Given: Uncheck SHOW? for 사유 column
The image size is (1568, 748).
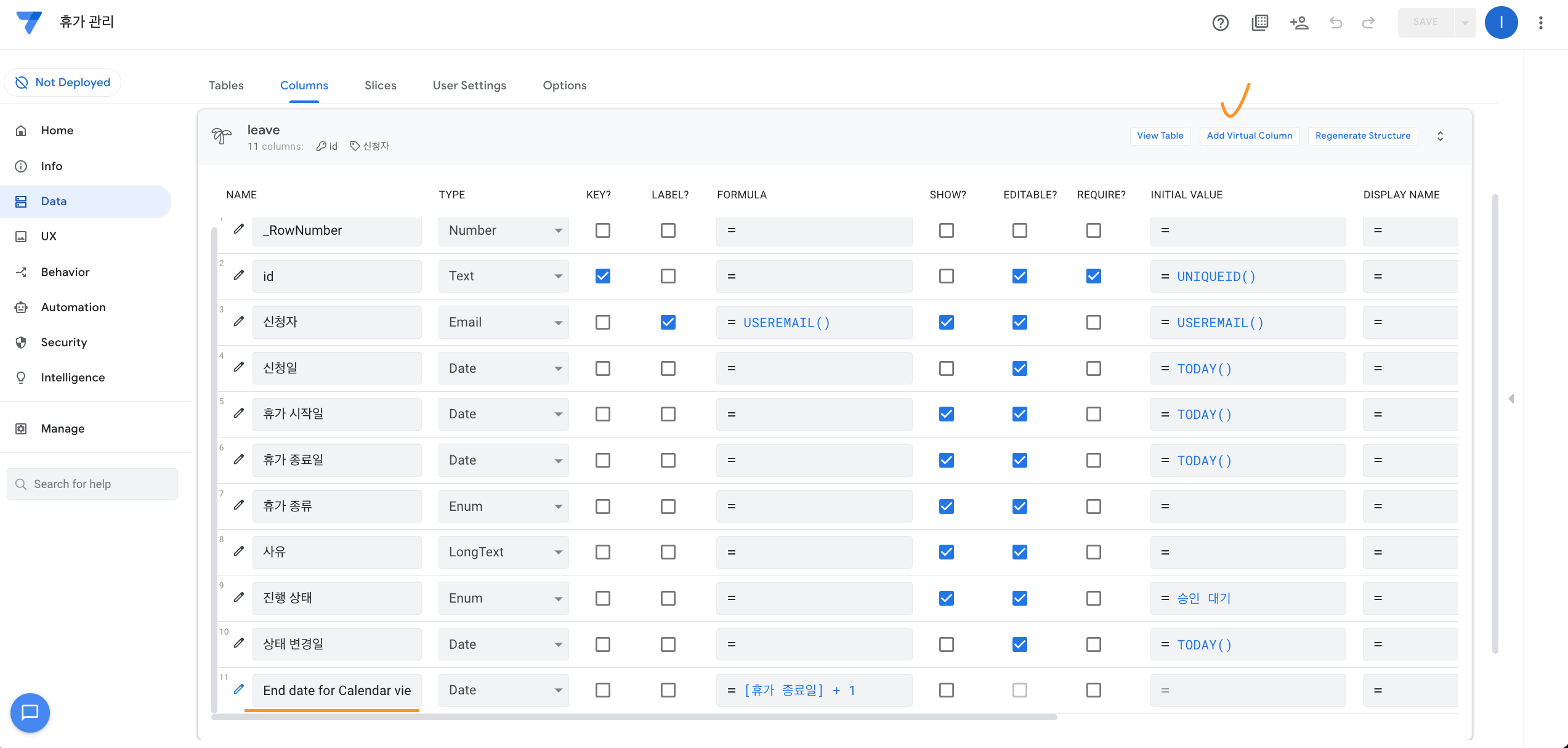Looking at the screenshot, I should (x=947, y=552).
